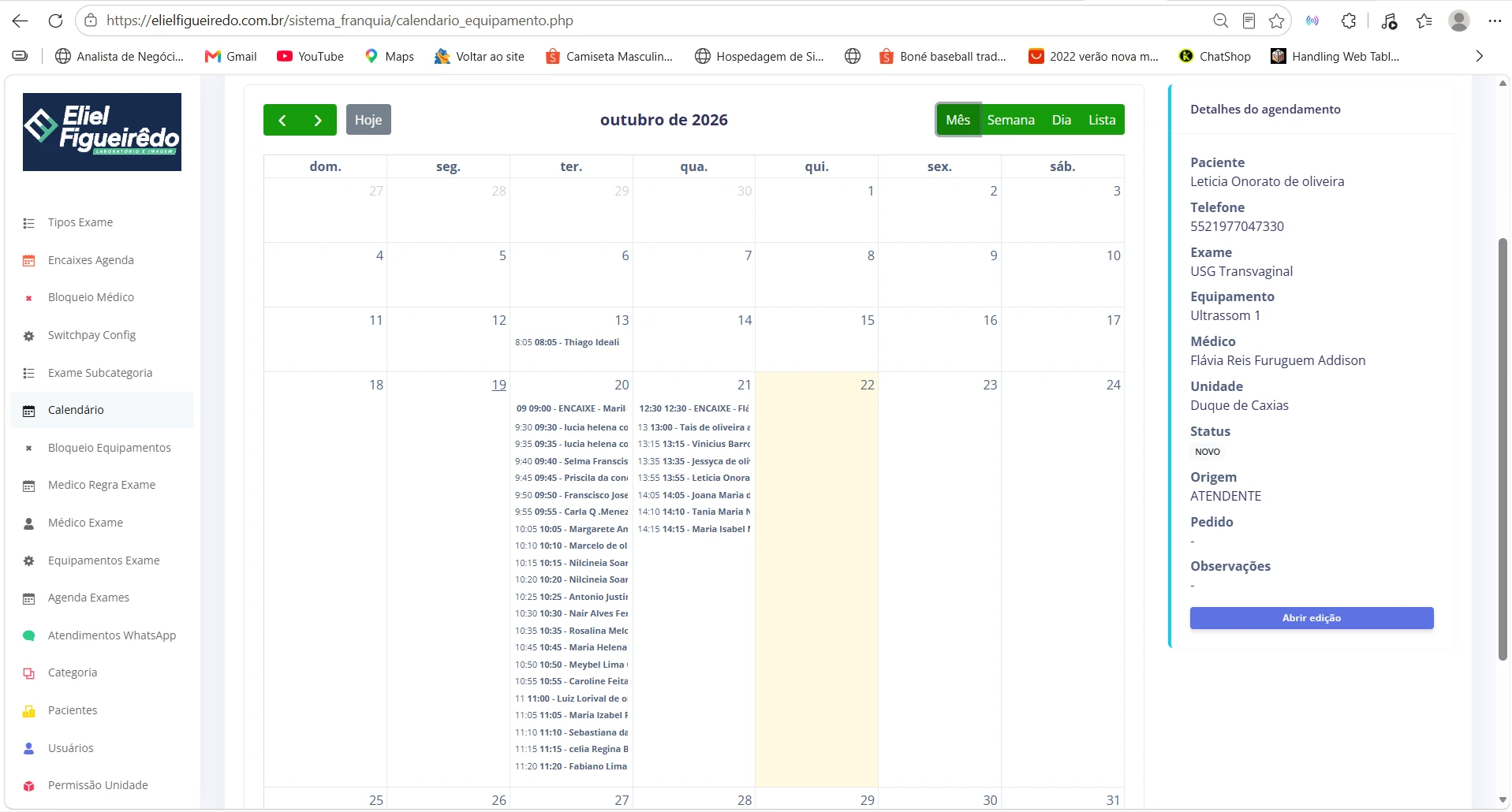Image resolution: width=1512 pixels, height=812 pixels.
Task: Click the Switchpay Config gear icon
Action: click(29, 336)
